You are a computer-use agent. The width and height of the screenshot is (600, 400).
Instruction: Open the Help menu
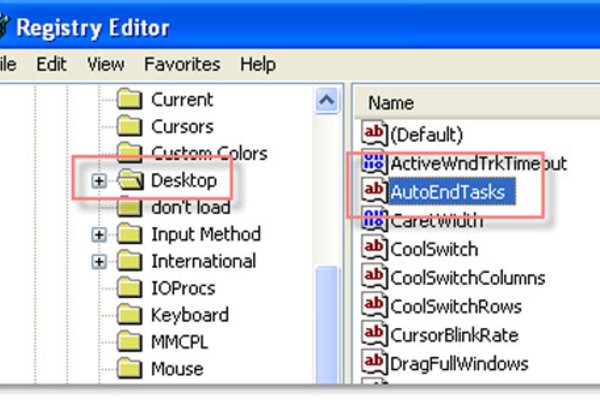tap(258, 64)
